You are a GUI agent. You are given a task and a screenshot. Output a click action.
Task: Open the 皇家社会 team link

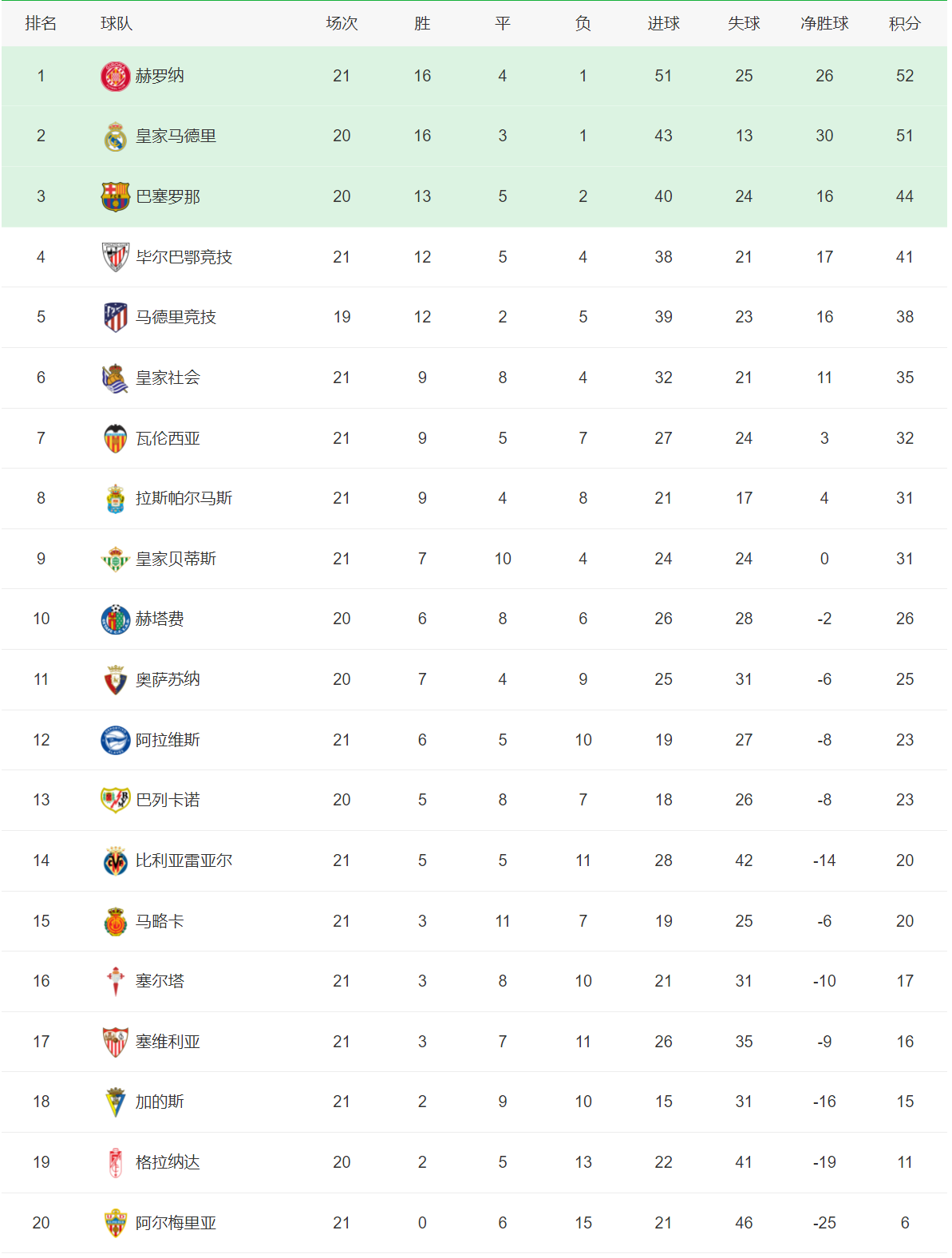pos(168,378)
